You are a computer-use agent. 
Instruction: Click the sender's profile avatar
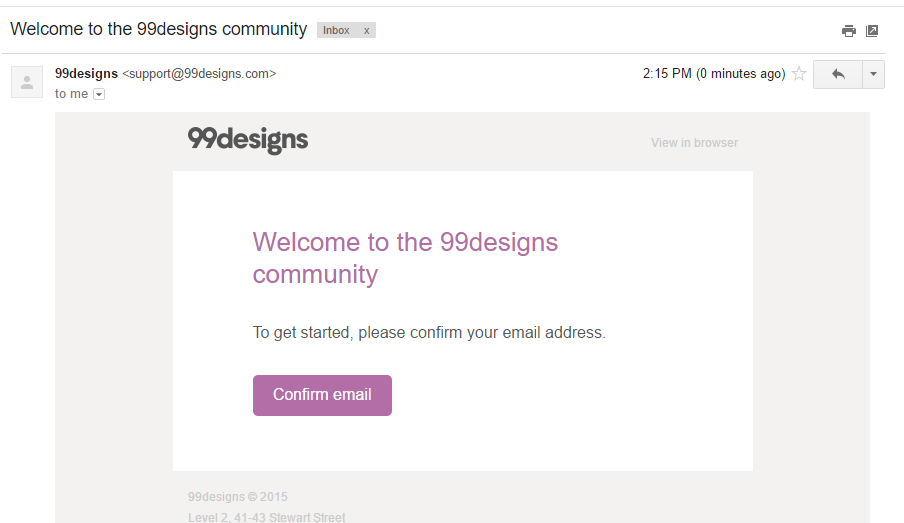click(27, 82)
